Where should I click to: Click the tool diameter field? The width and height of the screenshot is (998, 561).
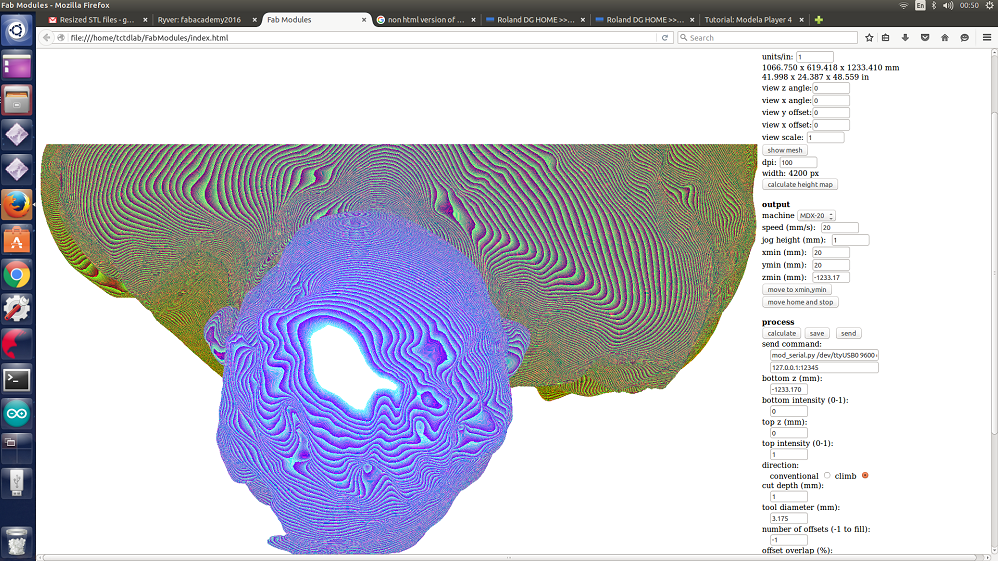tap(789, 519)
